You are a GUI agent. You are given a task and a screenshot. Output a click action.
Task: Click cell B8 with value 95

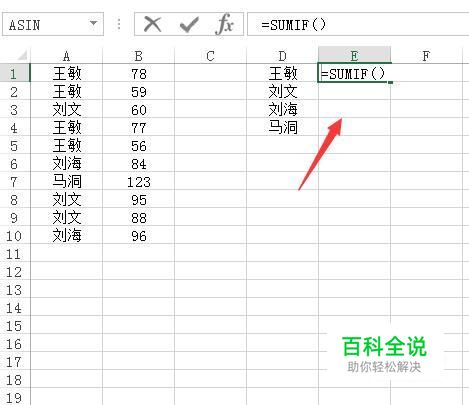click(138, 199)
